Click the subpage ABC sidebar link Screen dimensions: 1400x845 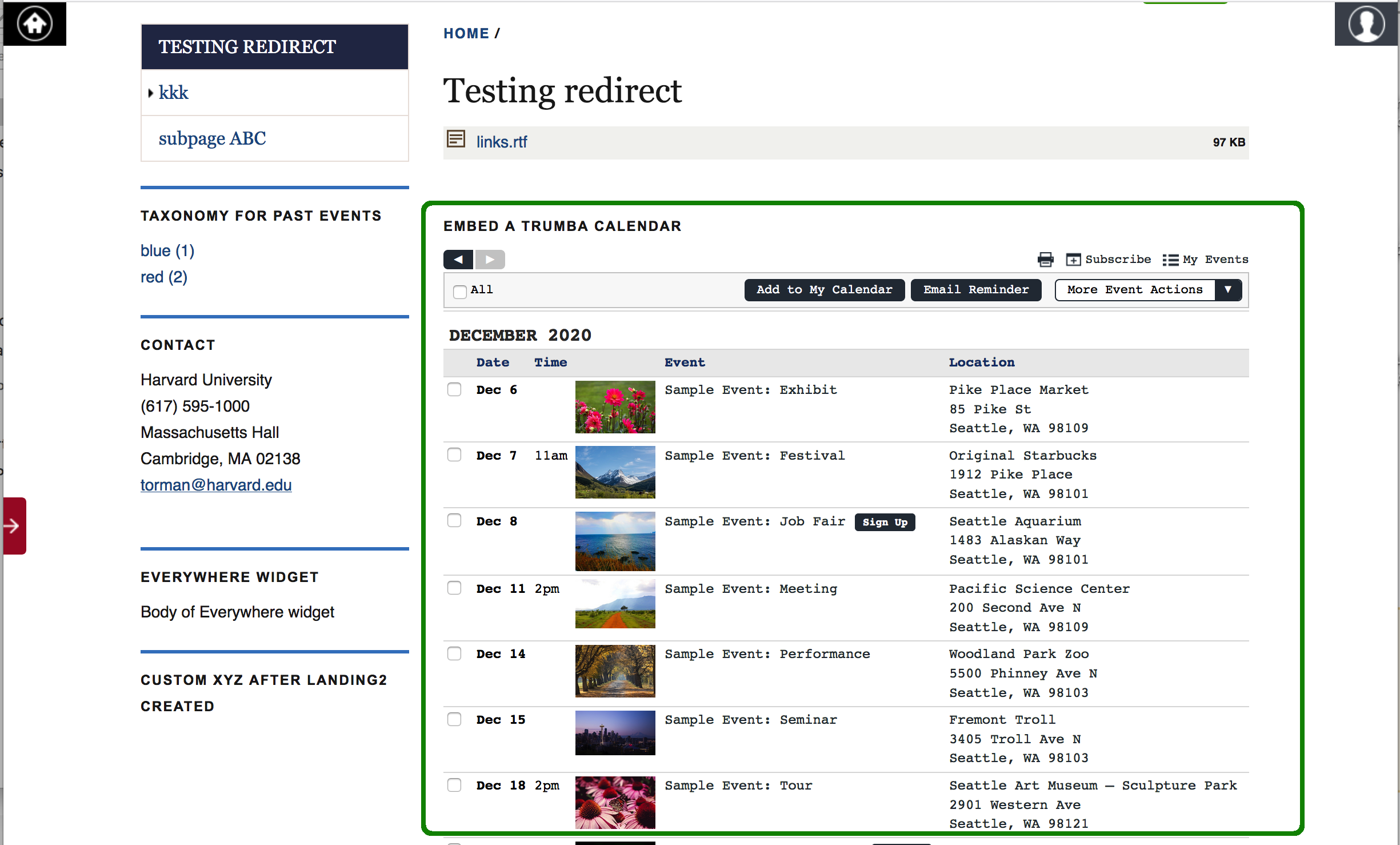[212, 138]
